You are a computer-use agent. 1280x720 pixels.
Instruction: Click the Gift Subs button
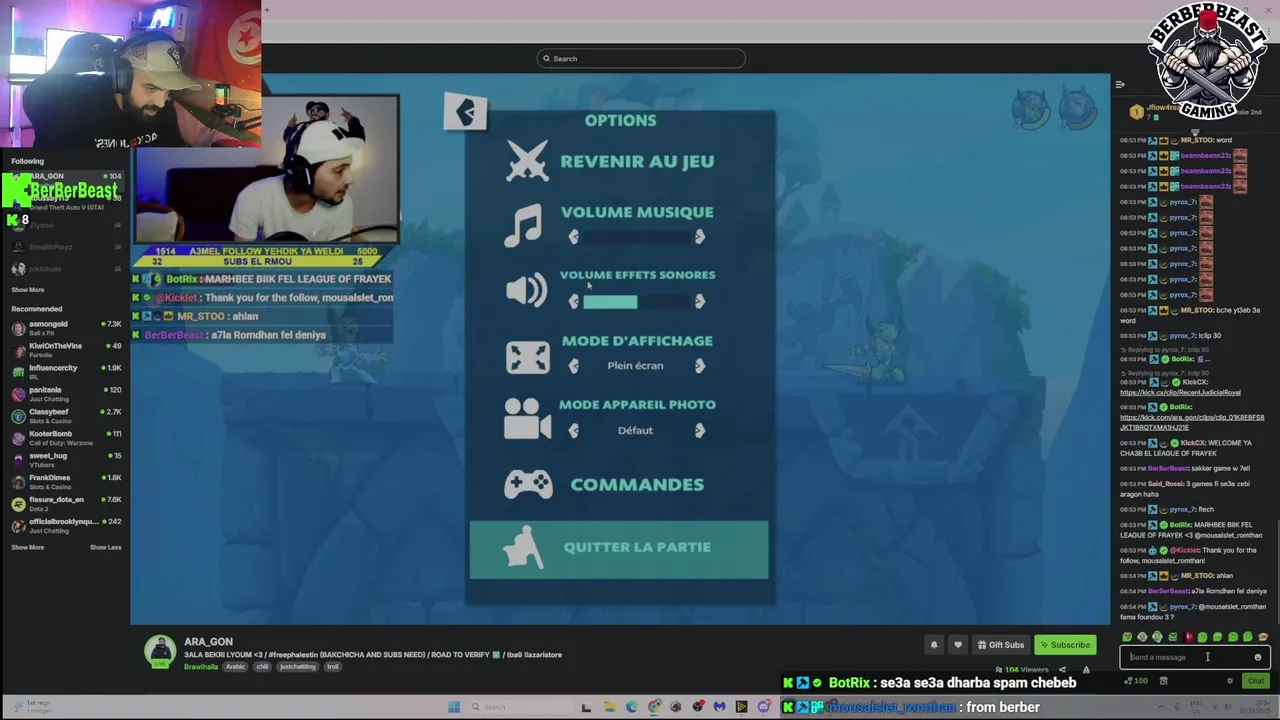pyautogui.click(x=1001, y=645)
